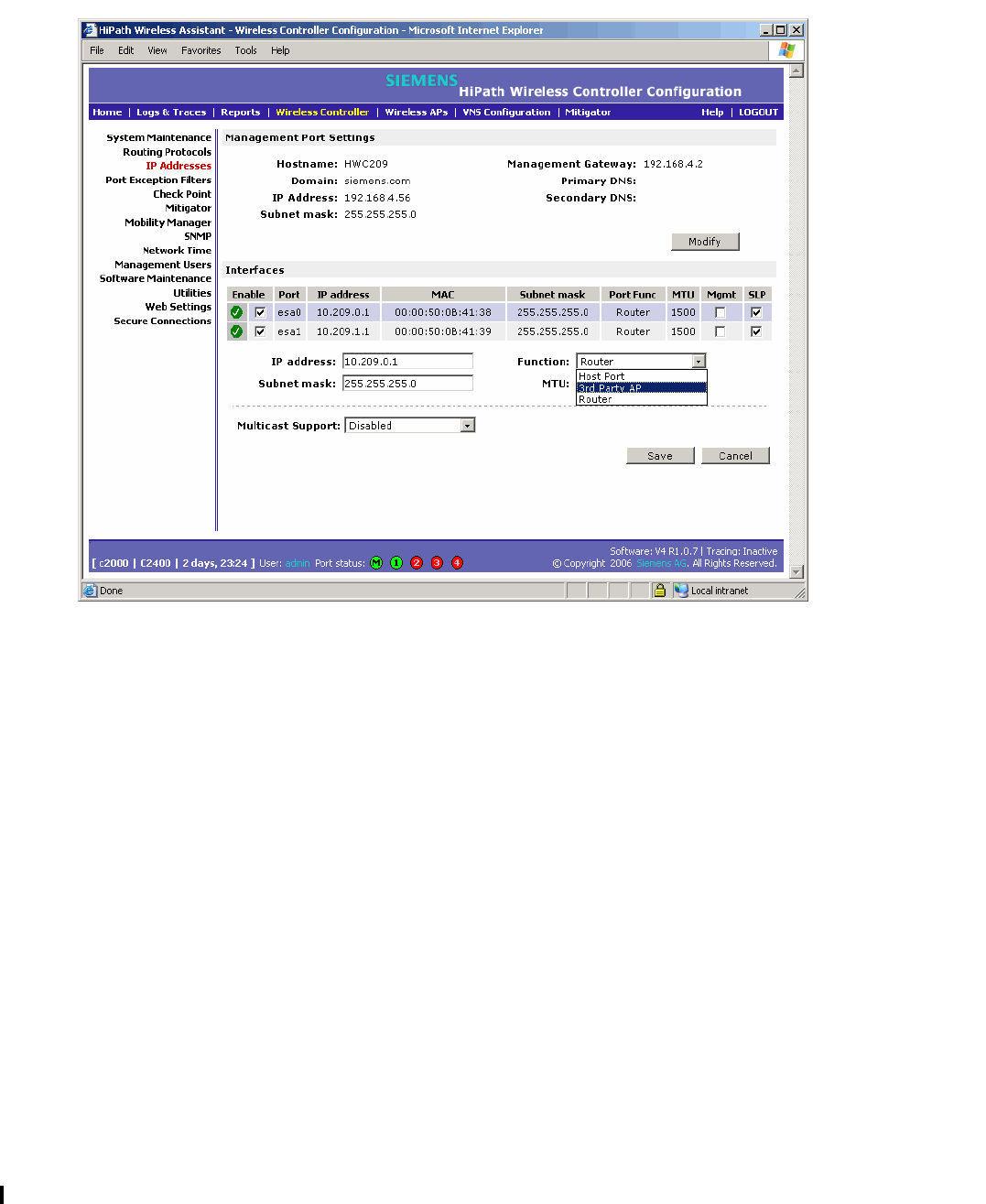Open SNMP in sidebar
Image resolution: width=986 pixels, height=1204 pixels.
[x=198, y=236]
